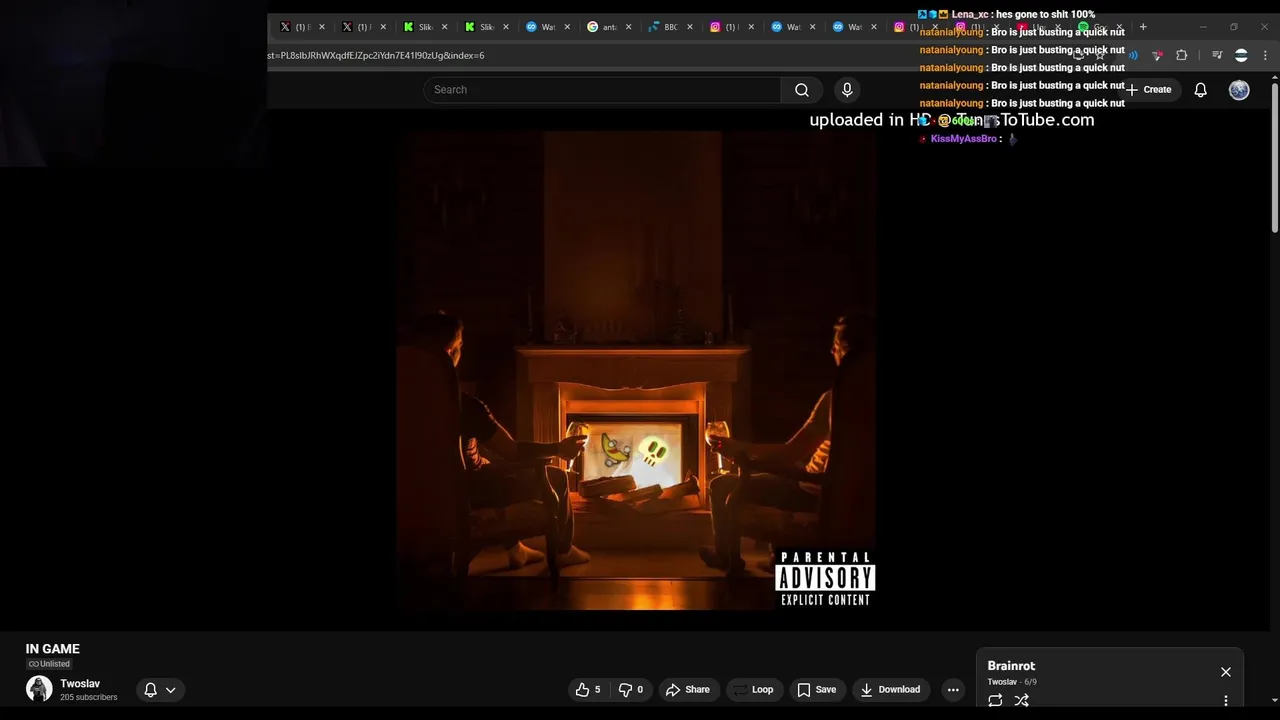1280x720 pixels.
Task: Click the Share button
Action: point(688,690)
